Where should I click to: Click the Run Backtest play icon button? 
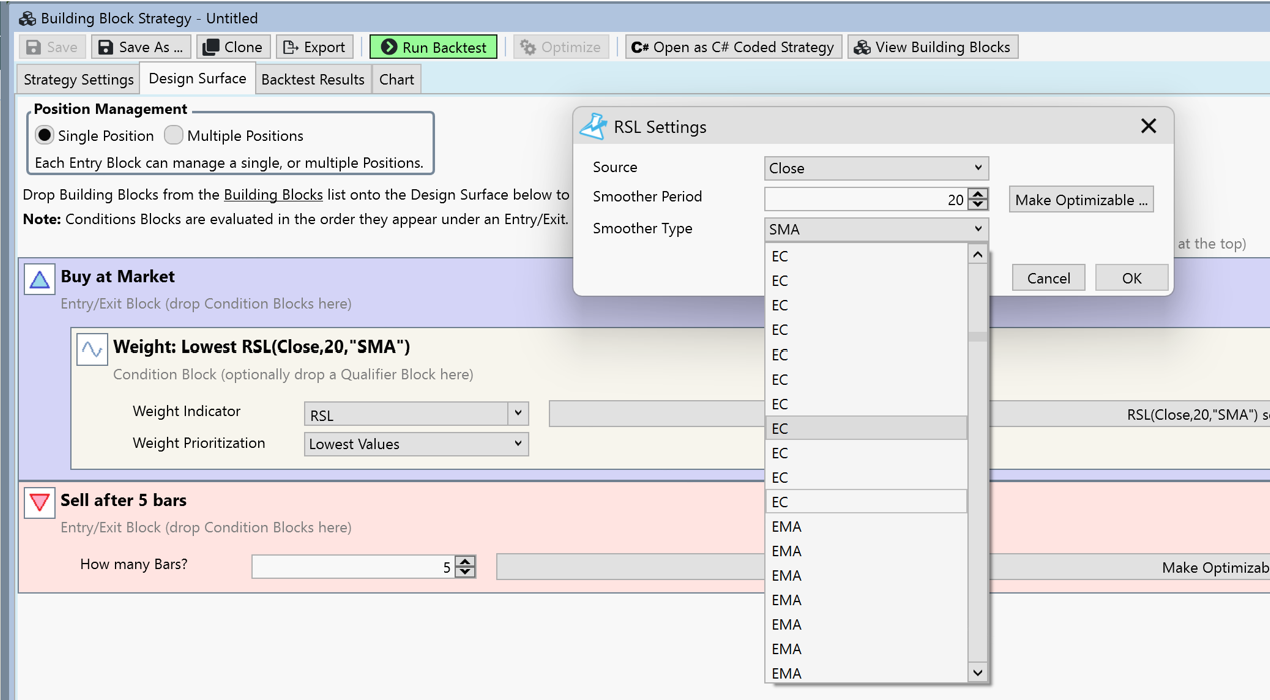point(433,47)
